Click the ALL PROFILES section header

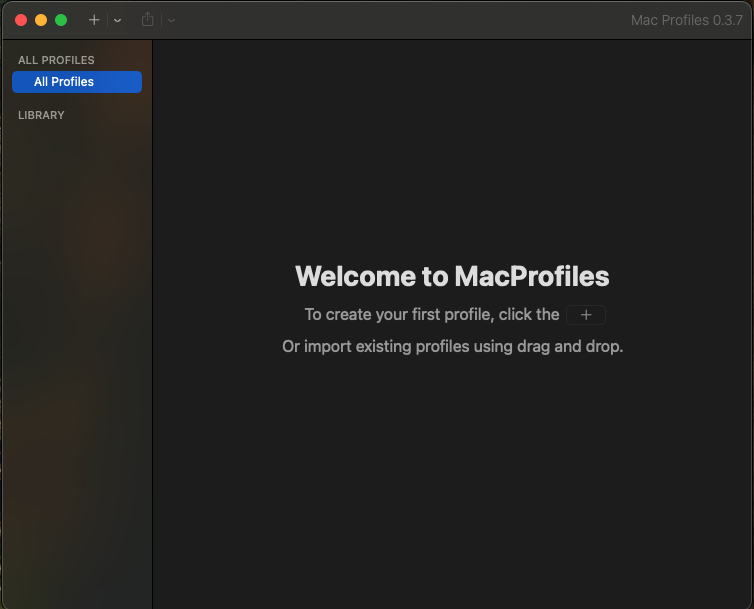tap(56, 60)
